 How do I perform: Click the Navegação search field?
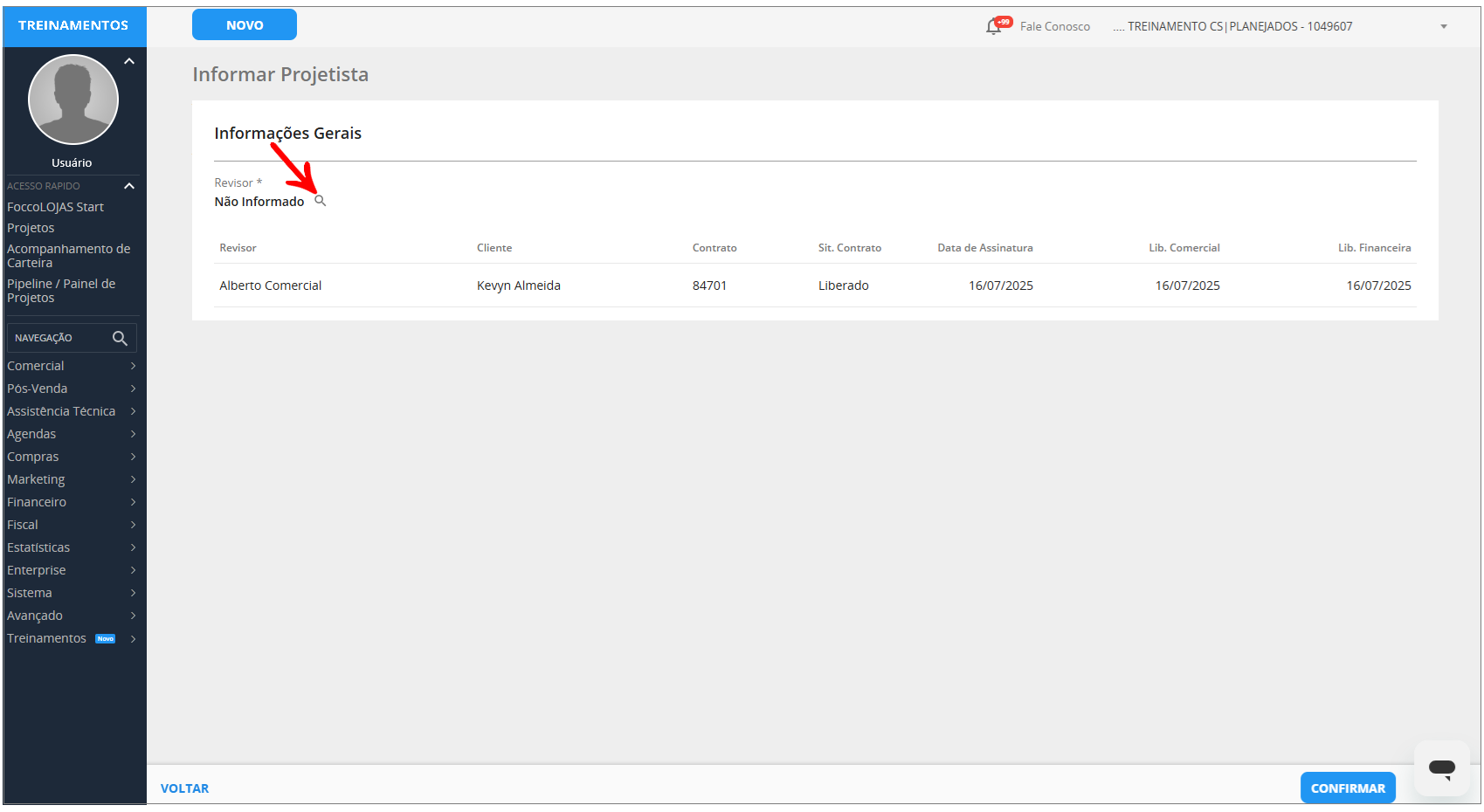coord(59,338)
